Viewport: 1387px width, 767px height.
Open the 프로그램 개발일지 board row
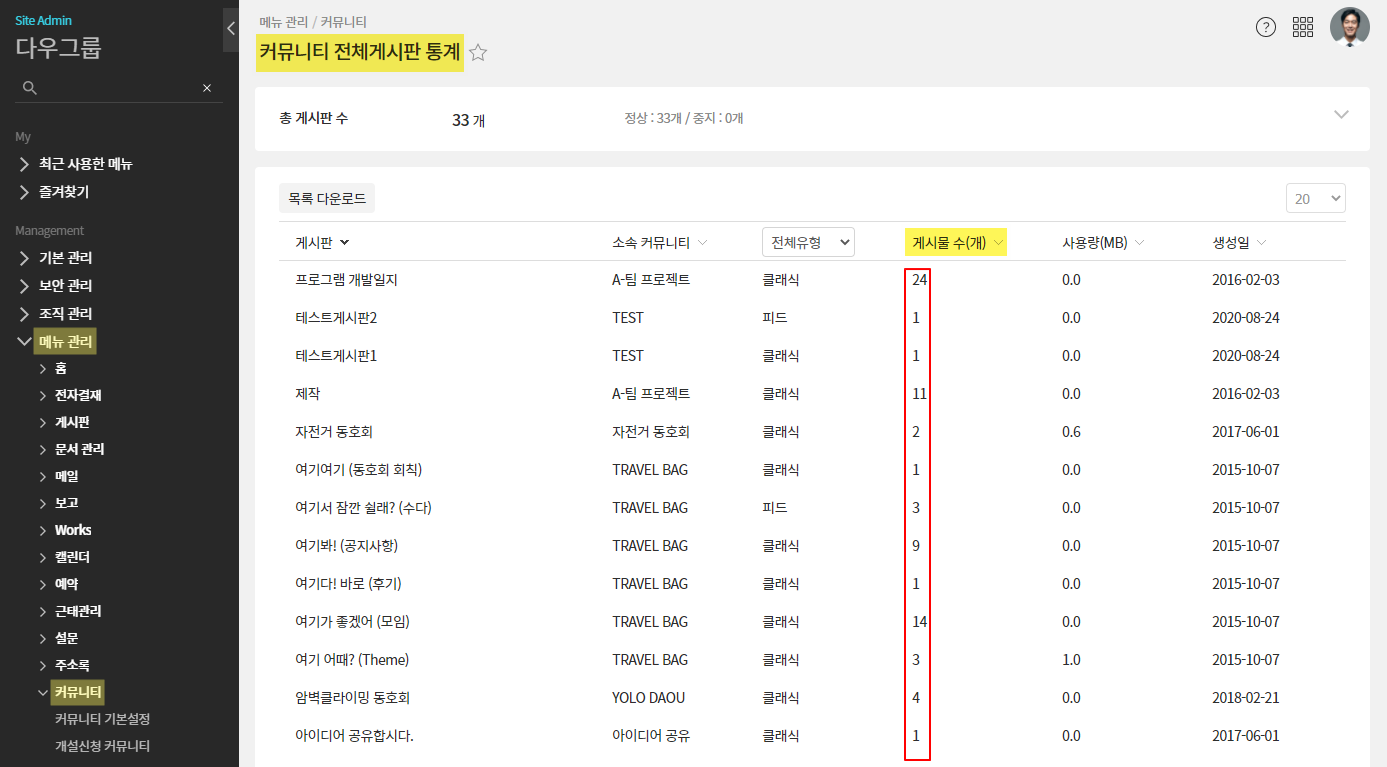tap(347, 280)
